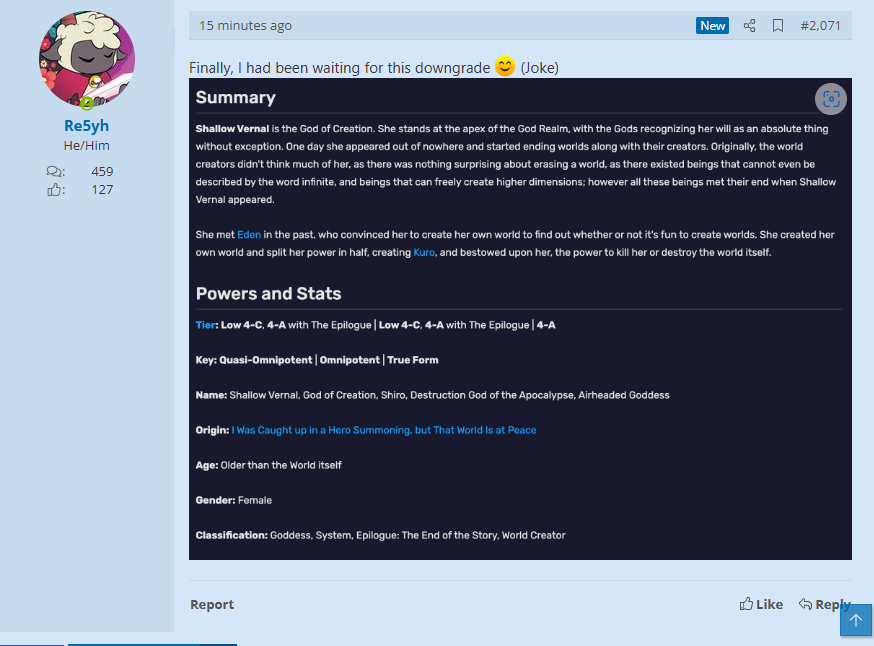This screenshot has width=874, height=646.
Task: Click the 'Gender: Female' line
Action: click(x=234, y=501)
